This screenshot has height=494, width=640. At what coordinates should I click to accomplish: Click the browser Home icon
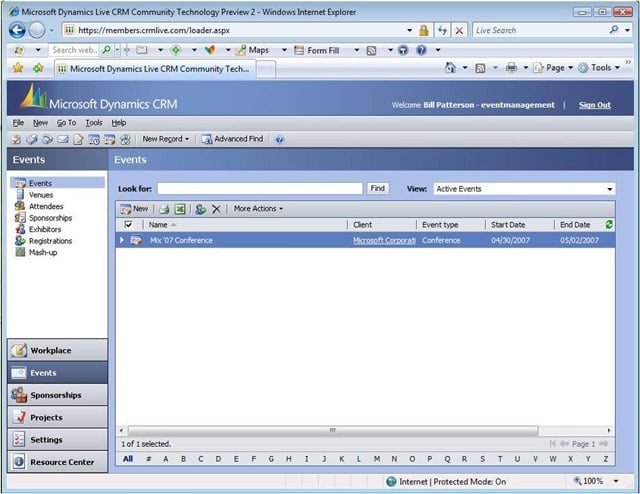tap(450, 68)
